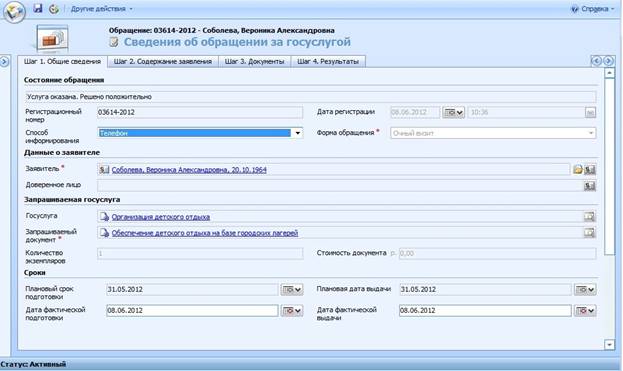Click the Дата фактической подготовки date field
The height and width of the screenshot is (371, 623).
point(192,311)
